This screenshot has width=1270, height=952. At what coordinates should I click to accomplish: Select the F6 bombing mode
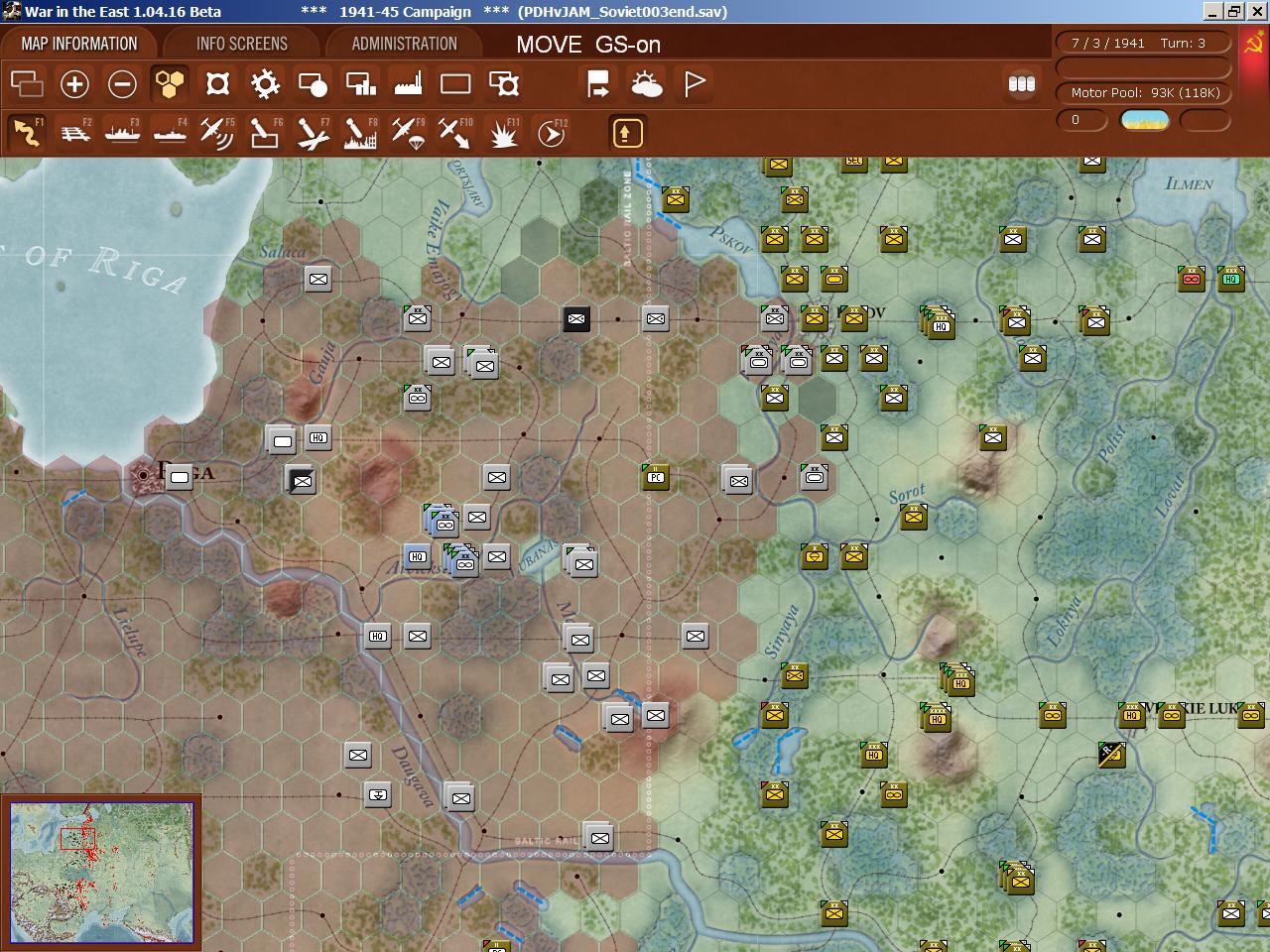click(265, 133)
